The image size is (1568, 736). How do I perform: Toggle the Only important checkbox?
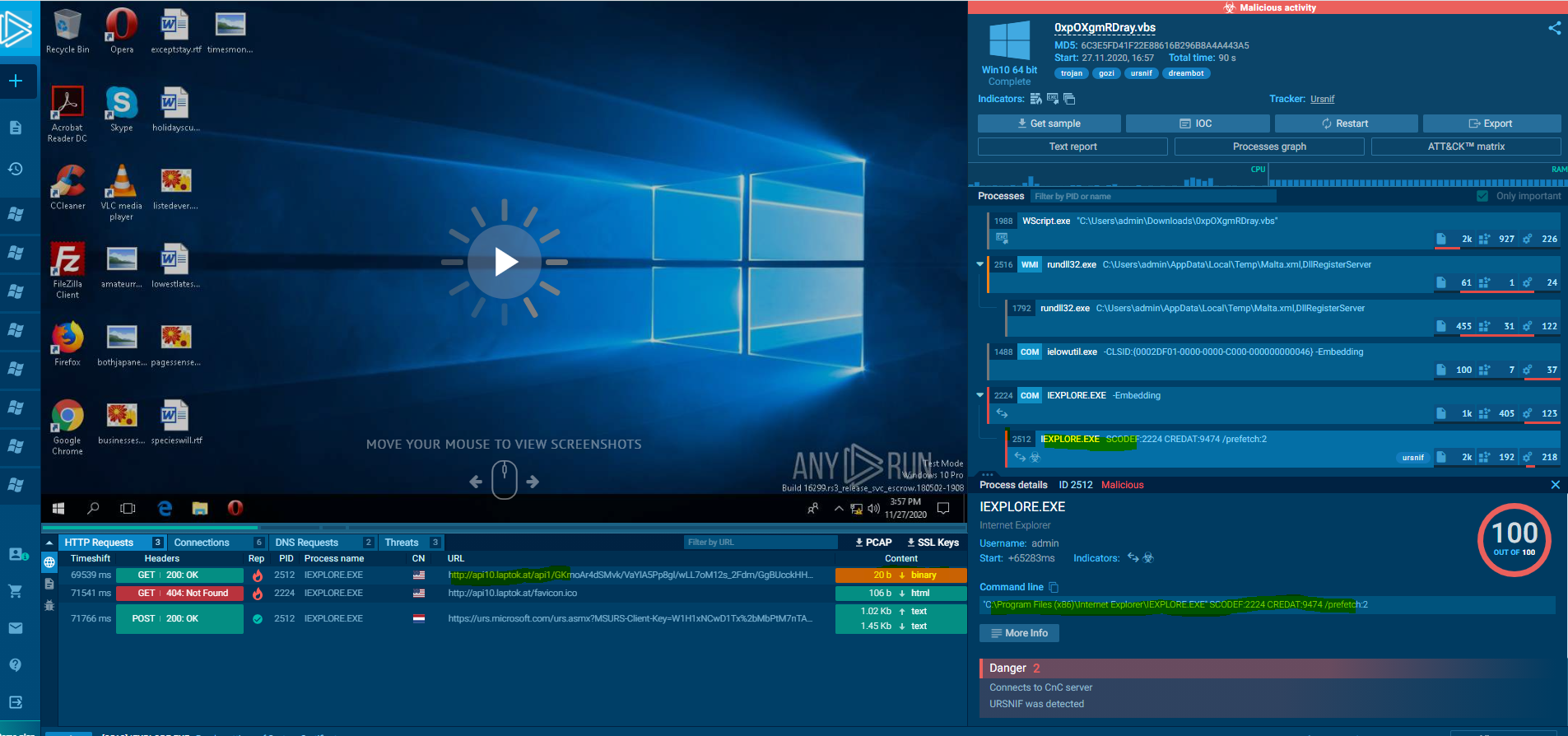pos(1482,196)
